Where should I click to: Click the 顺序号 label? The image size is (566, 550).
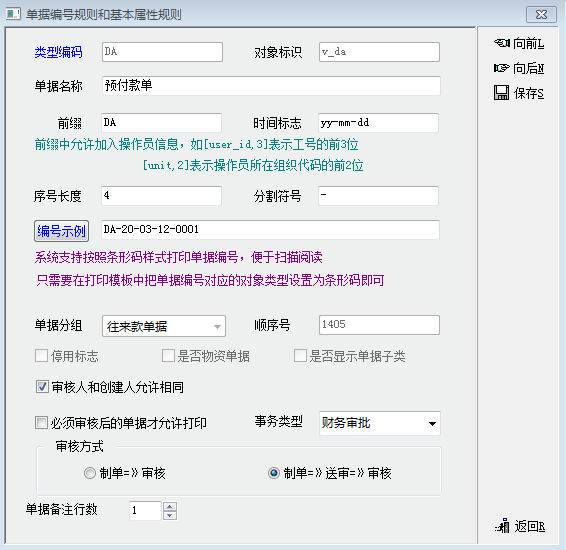coord(272,325)
